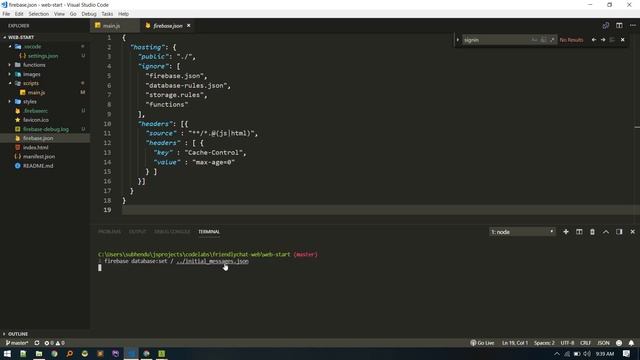Toggle match whole word in find box
Viewport: 640px width, 360px height.
[543, 40]
